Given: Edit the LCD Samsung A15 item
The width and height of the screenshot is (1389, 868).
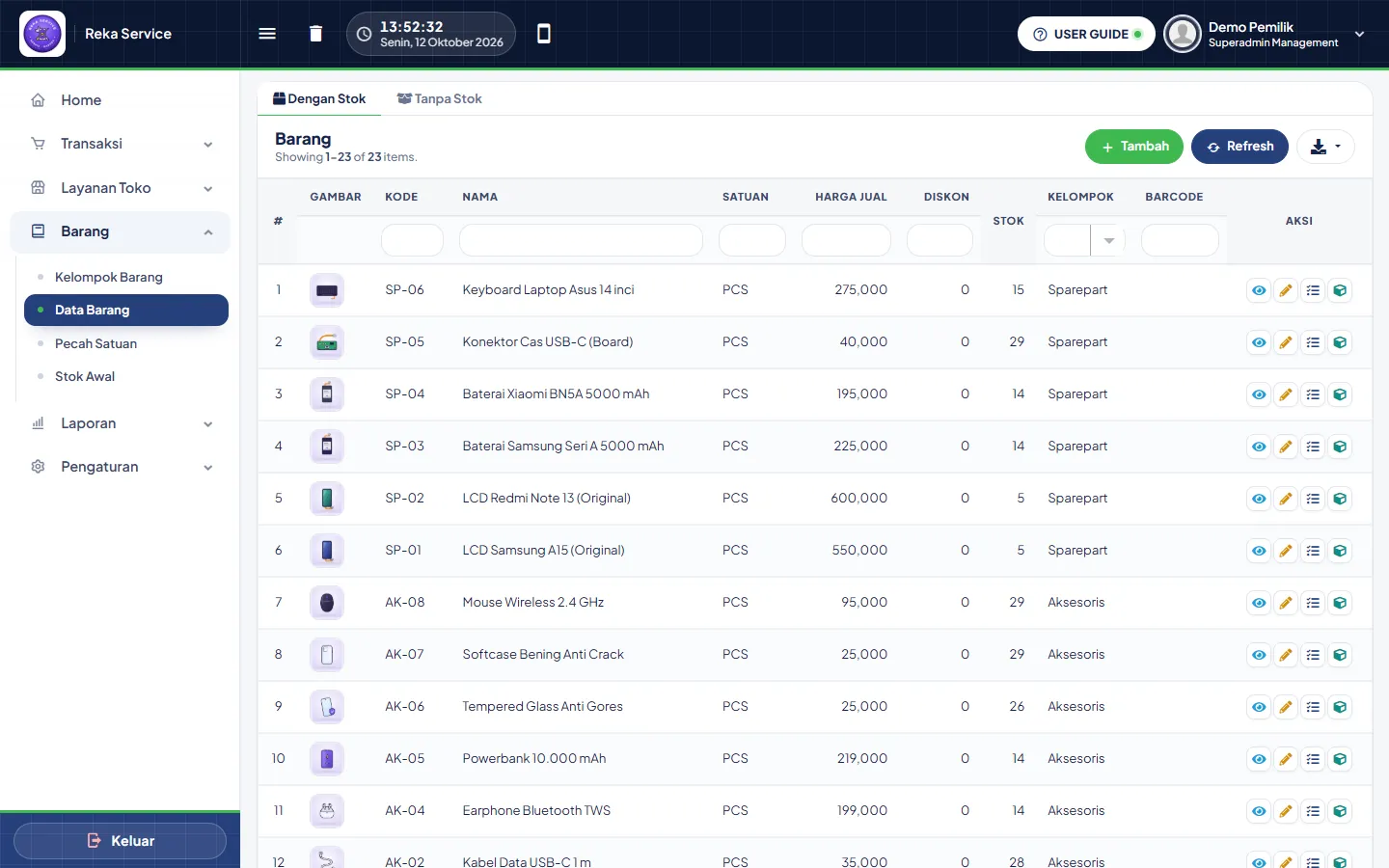Looking at the screenshot, I should coord(1286,551).
